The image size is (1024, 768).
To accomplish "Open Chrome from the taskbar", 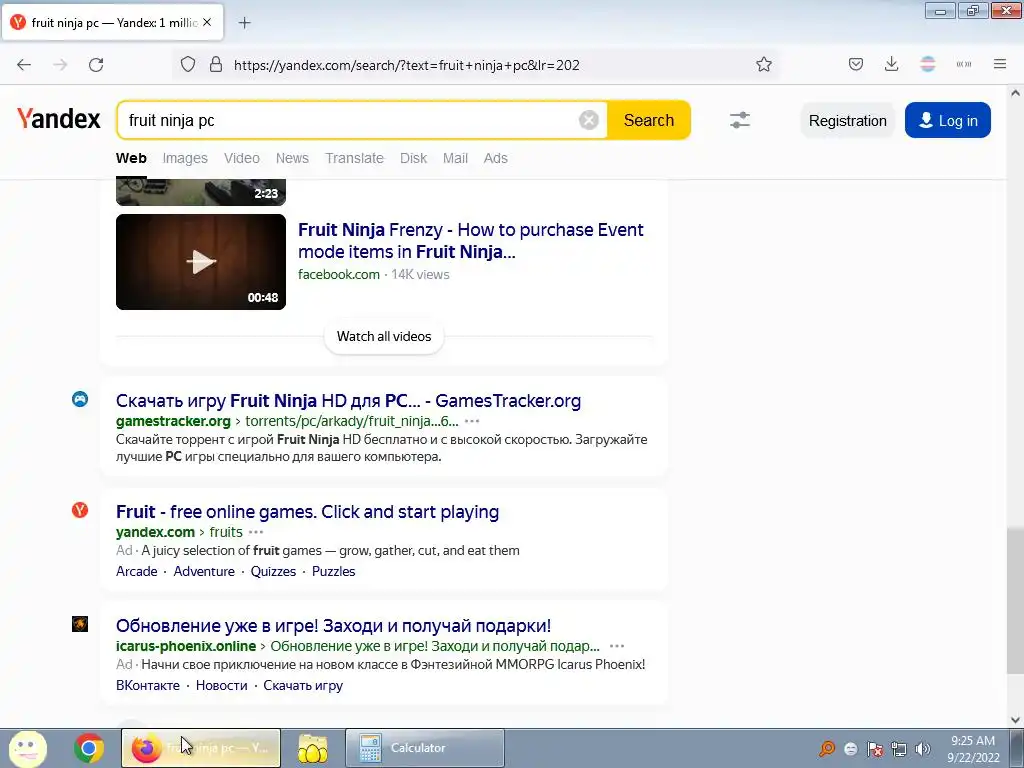I will point(89,748).
